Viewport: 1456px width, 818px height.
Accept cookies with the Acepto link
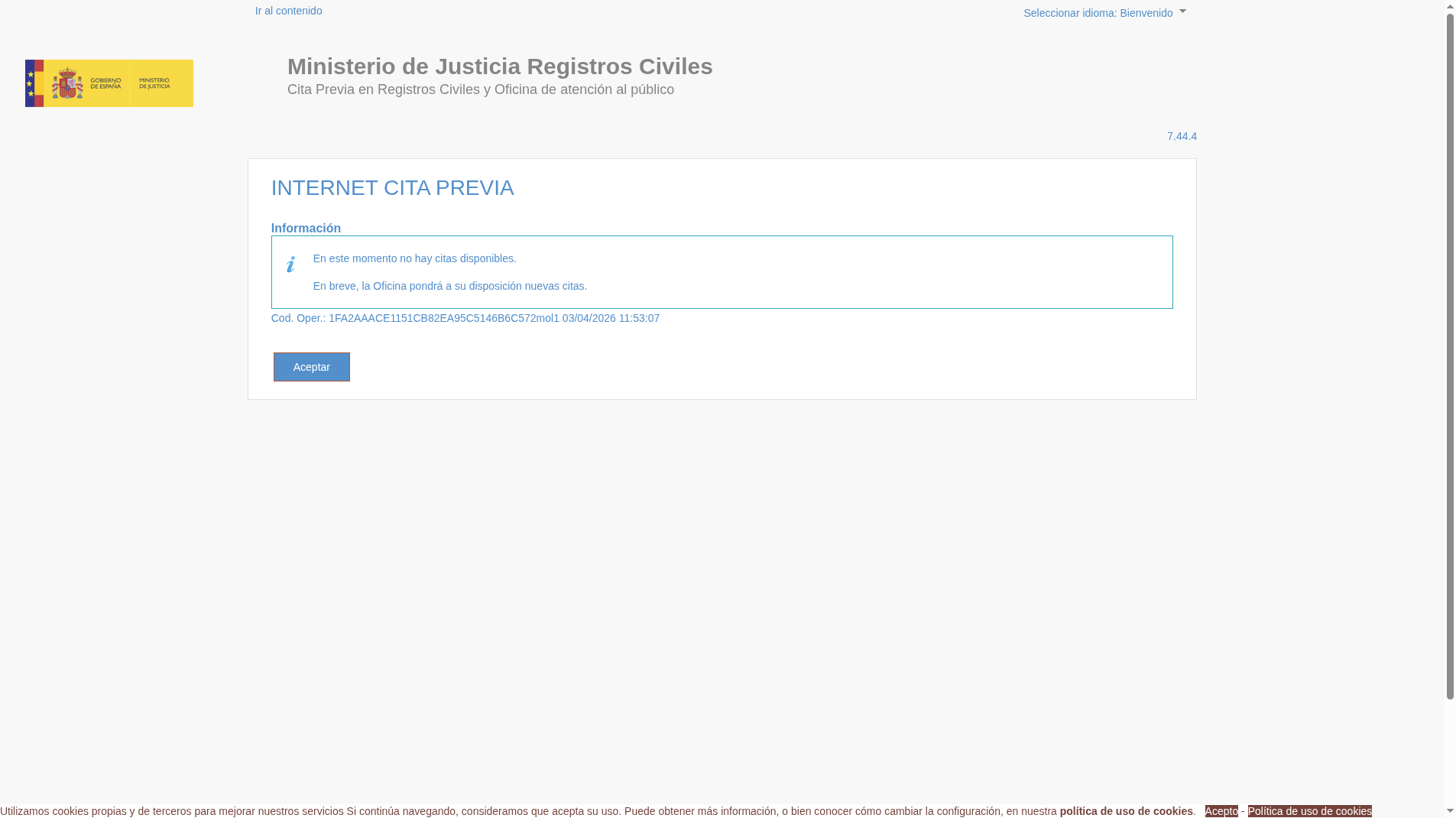tap(1221, 811)
